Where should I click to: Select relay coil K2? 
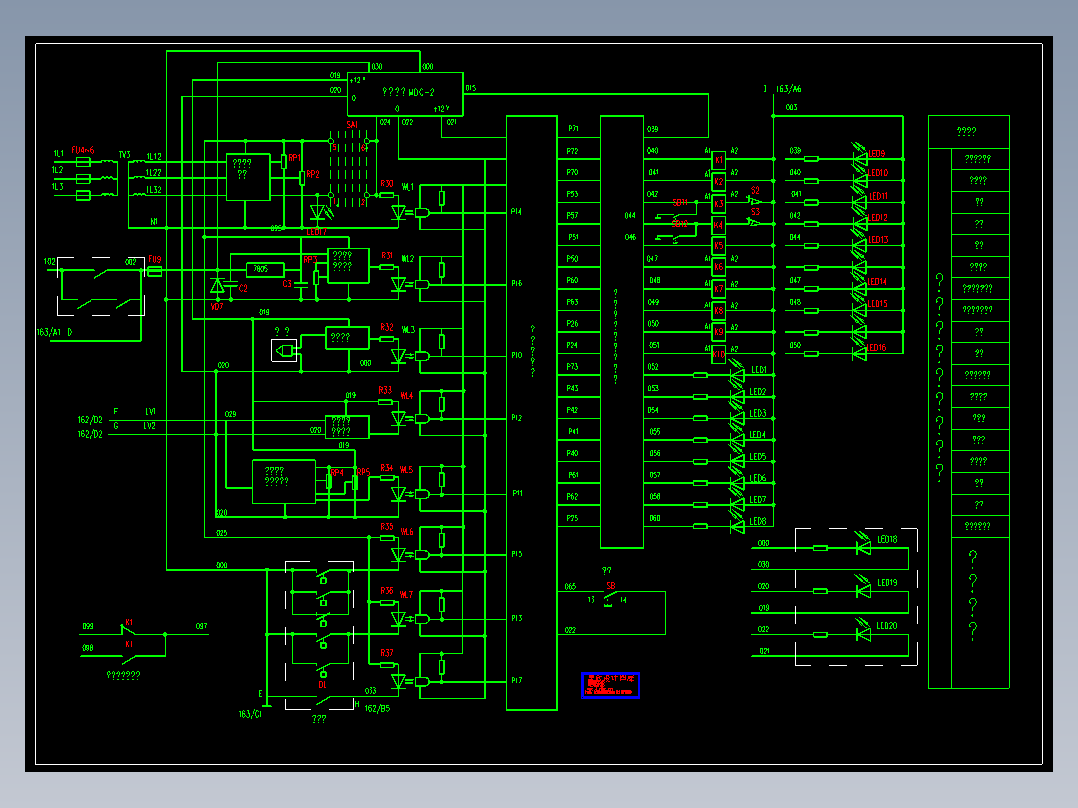(718, 182)
